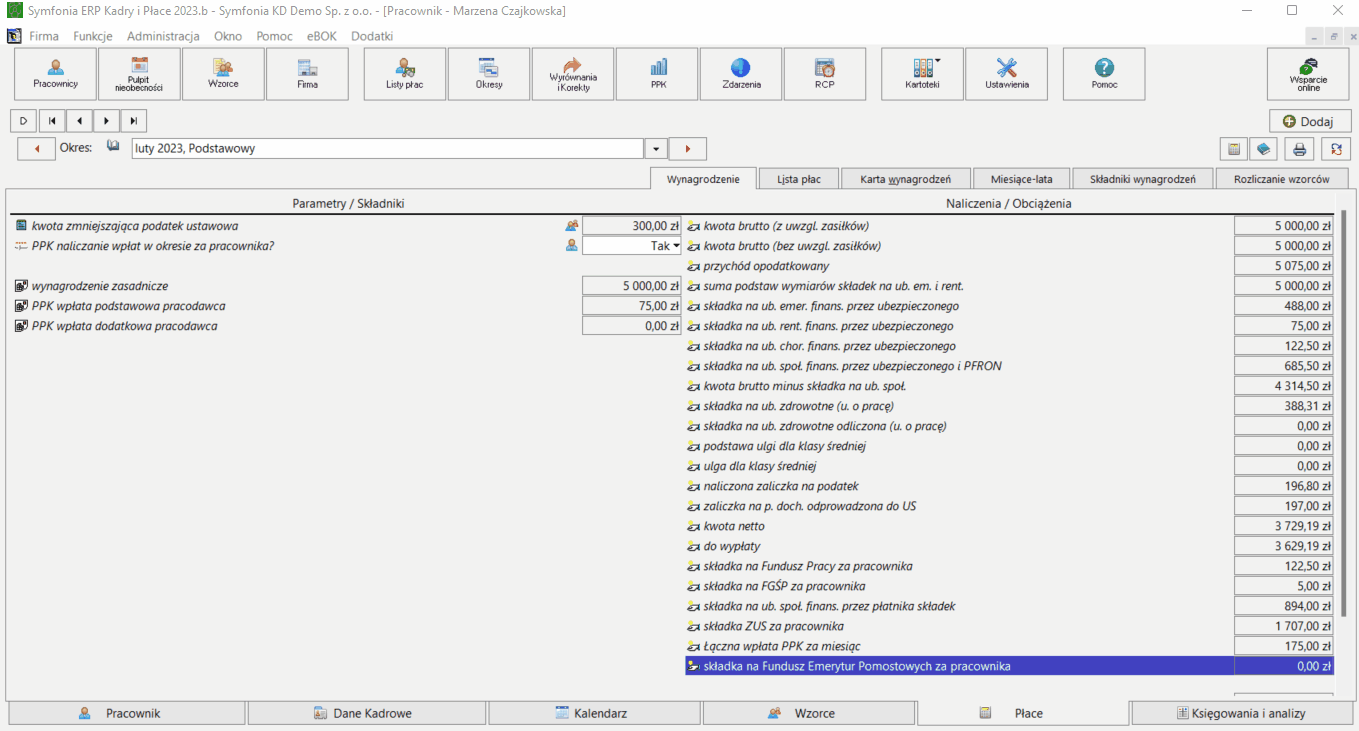Viewport: 1359px width, 731px height.
Task: Open the Okno menu
Action: (x=228, y=36)
